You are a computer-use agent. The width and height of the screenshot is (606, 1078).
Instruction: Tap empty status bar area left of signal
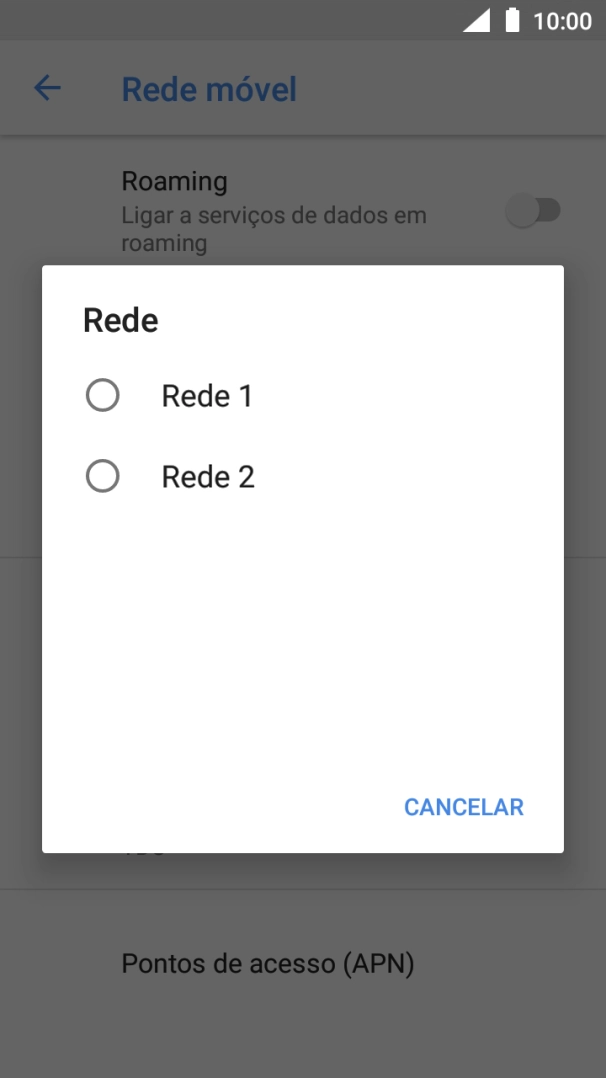click(x=230, y=20)
